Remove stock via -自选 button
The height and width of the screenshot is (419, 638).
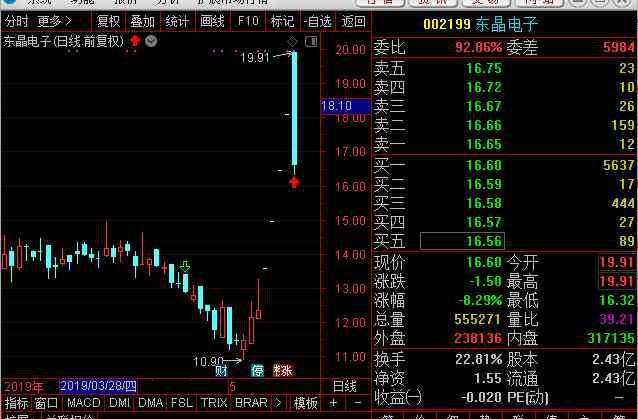coord(318,21)
